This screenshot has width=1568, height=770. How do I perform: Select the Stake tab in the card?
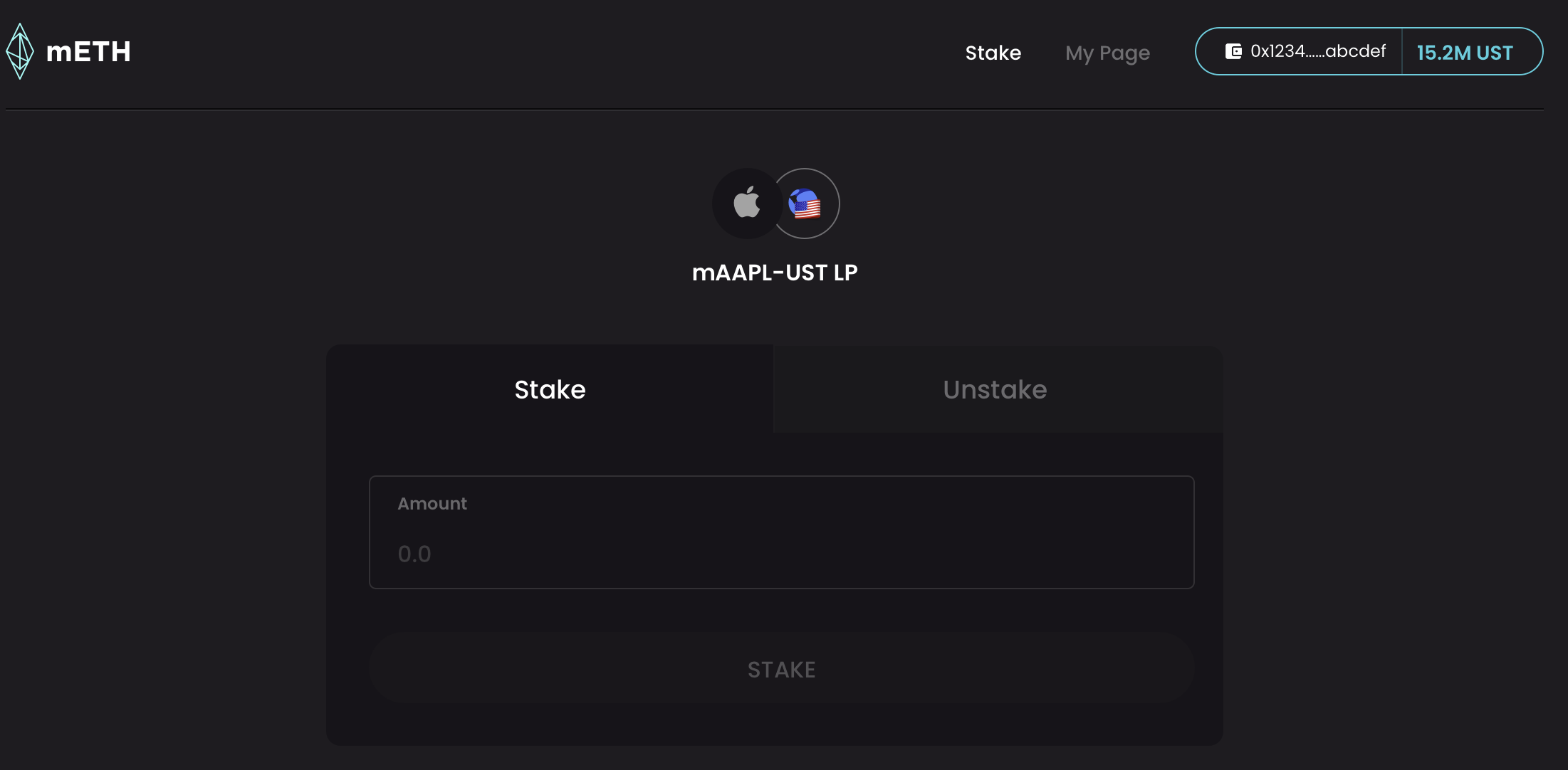click(550, 389)
